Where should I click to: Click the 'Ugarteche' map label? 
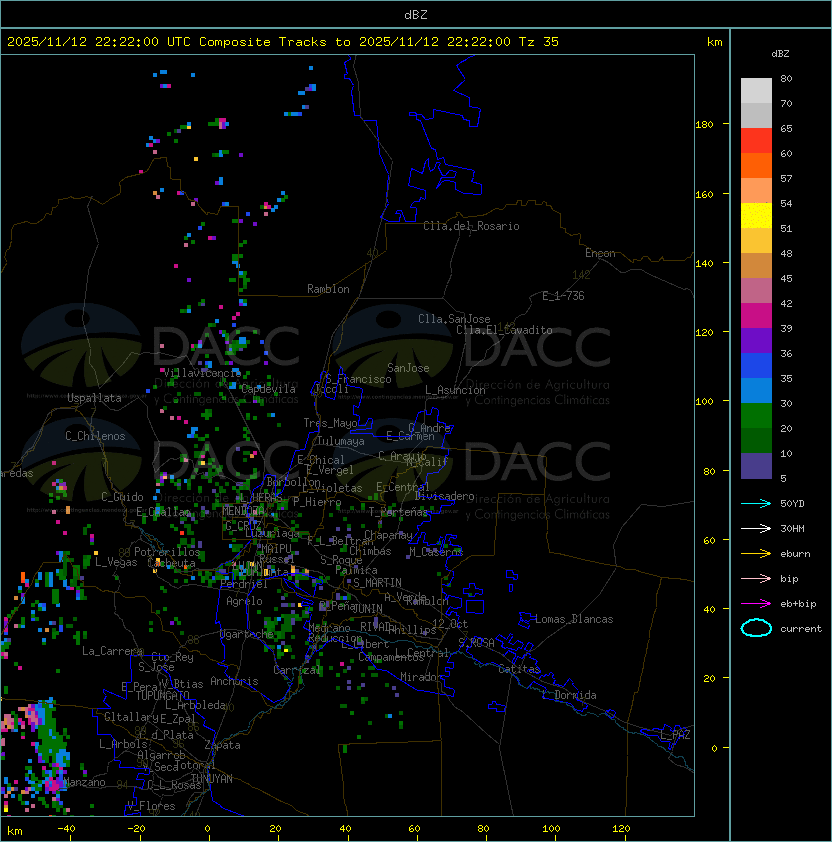point(247,634)
